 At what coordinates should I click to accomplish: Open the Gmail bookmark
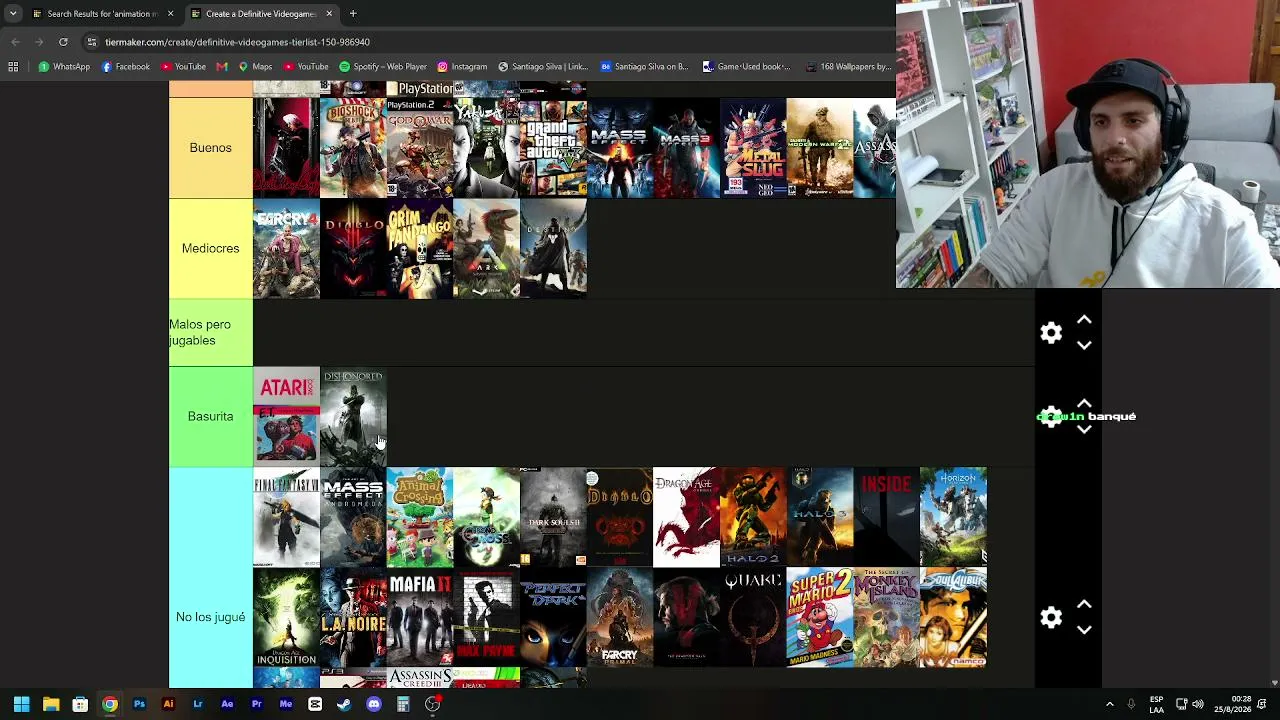pos(221,67)
